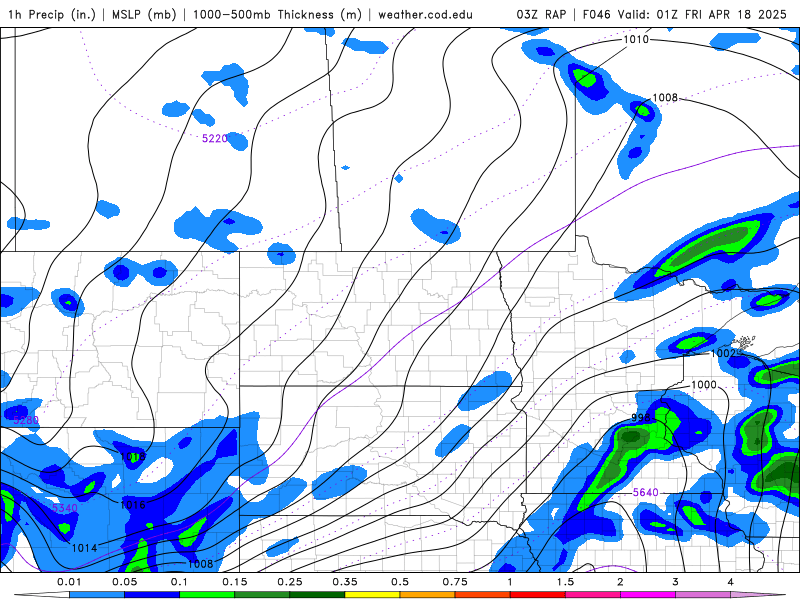Image resolution: width=800 pixels, height=600 pixels.
Task: Click the 4 legend value
Action: click(731, 582)
